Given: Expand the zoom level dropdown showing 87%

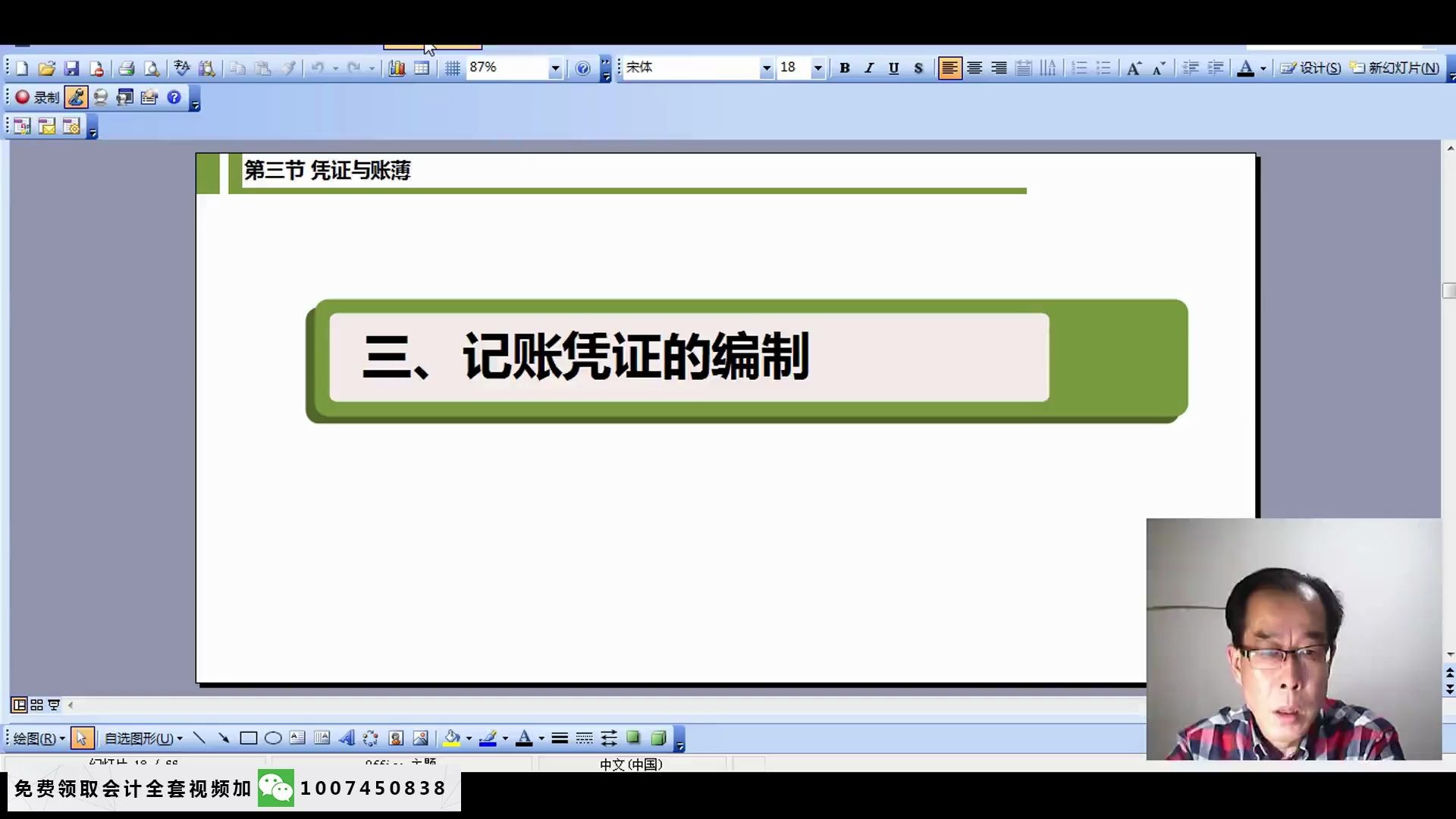Looking at the screenshot, I should tap(555, 67).
